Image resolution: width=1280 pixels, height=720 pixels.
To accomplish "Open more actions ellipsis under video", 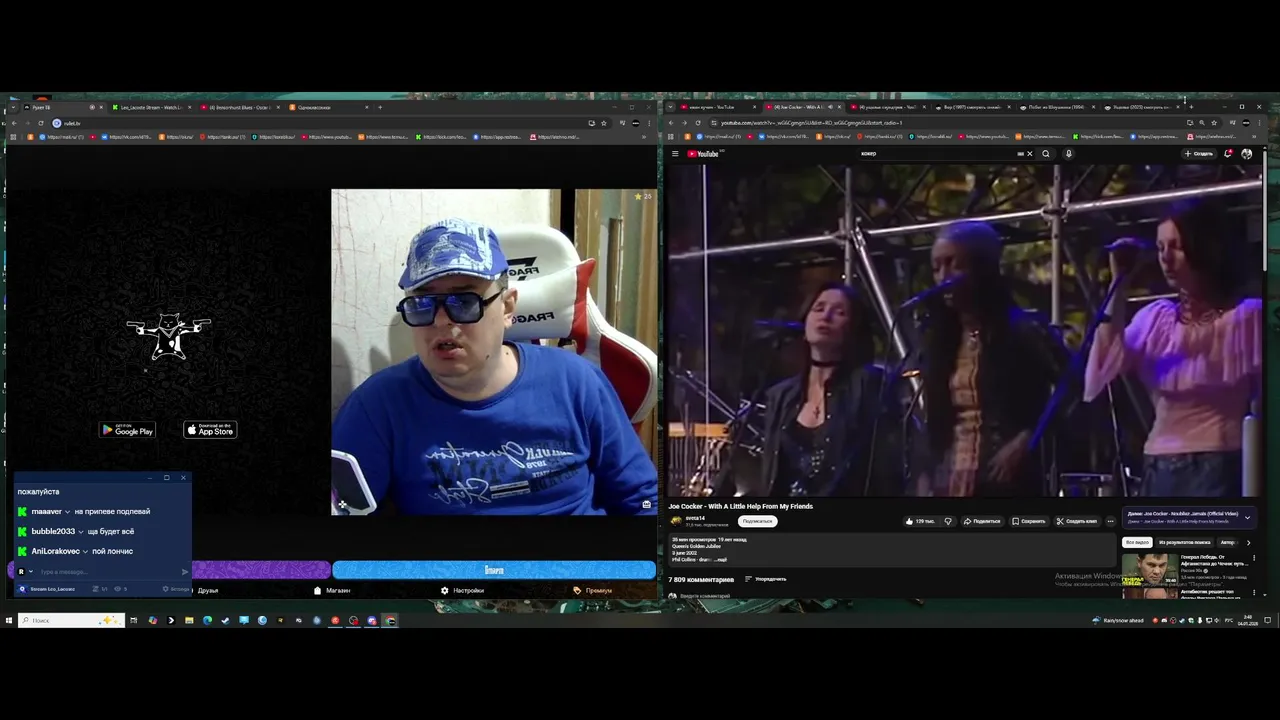I will pos(1110,521).
